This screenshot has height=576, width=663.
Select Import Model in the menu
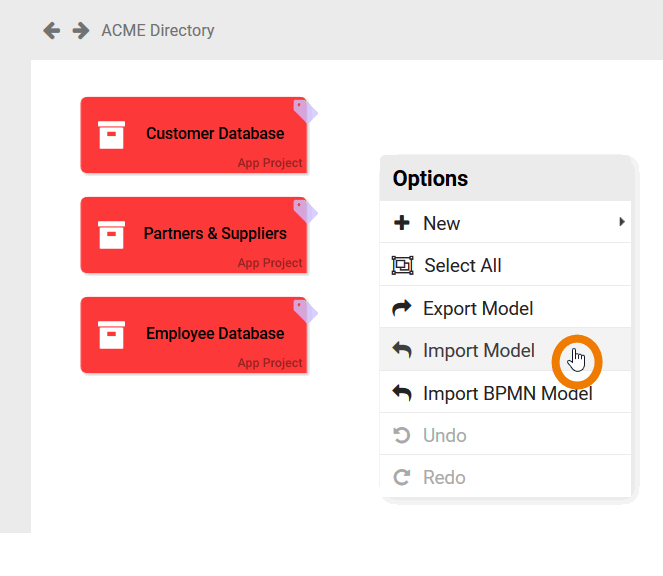(478, 351)
